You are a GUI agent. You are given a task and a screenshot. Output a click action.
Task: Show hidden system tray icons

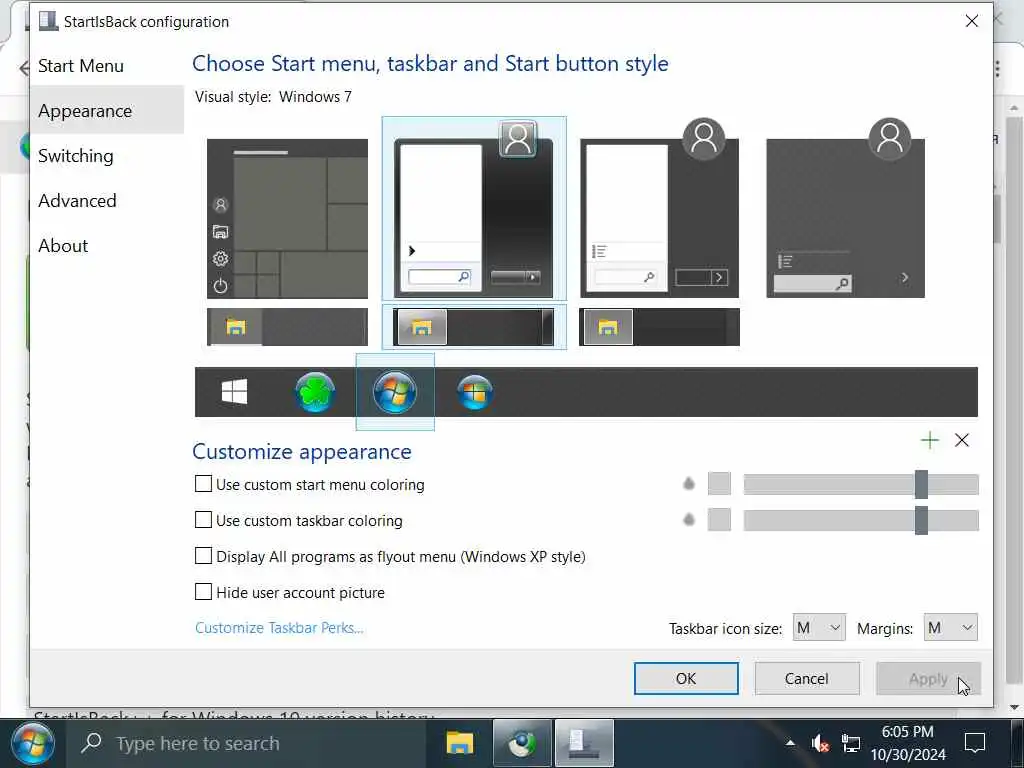point(790,743)
